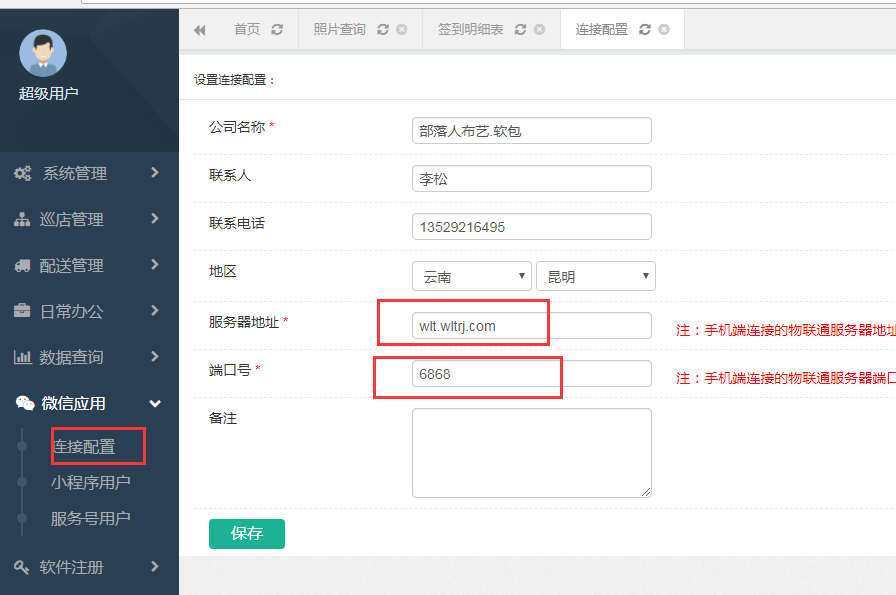Open the 昆明 city dropdown
The width and height of the screenshot is (896, 595).
click(x=595, y=275)
